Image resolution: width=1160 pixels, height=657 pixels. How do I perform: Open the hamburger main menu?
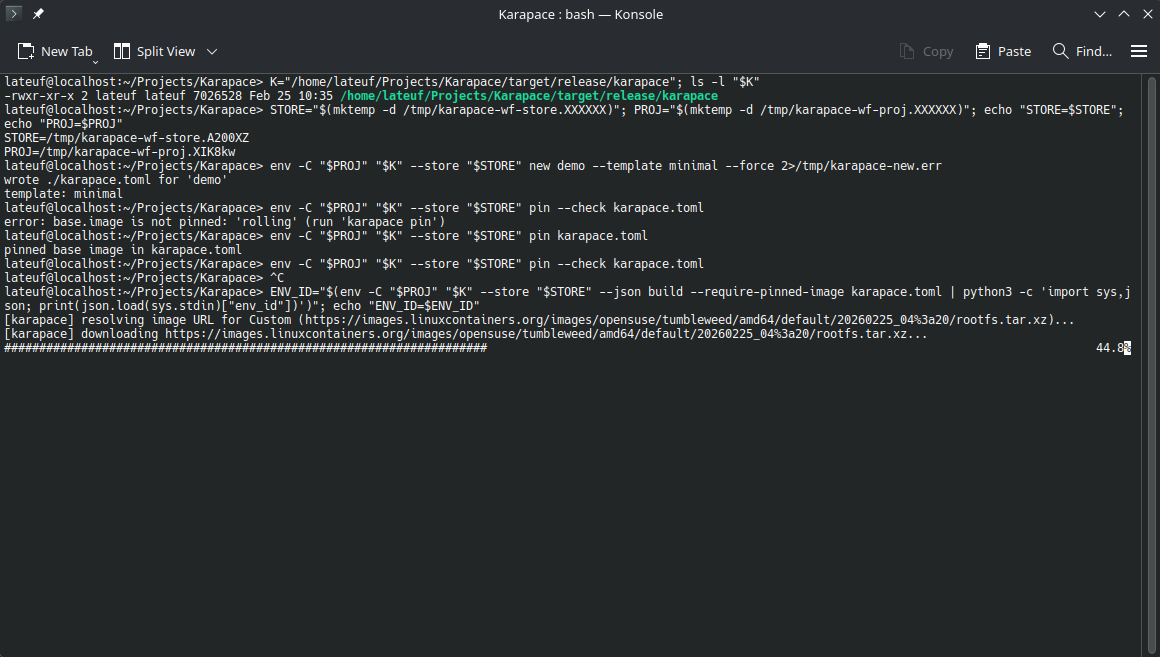[x=1138, y=51]
